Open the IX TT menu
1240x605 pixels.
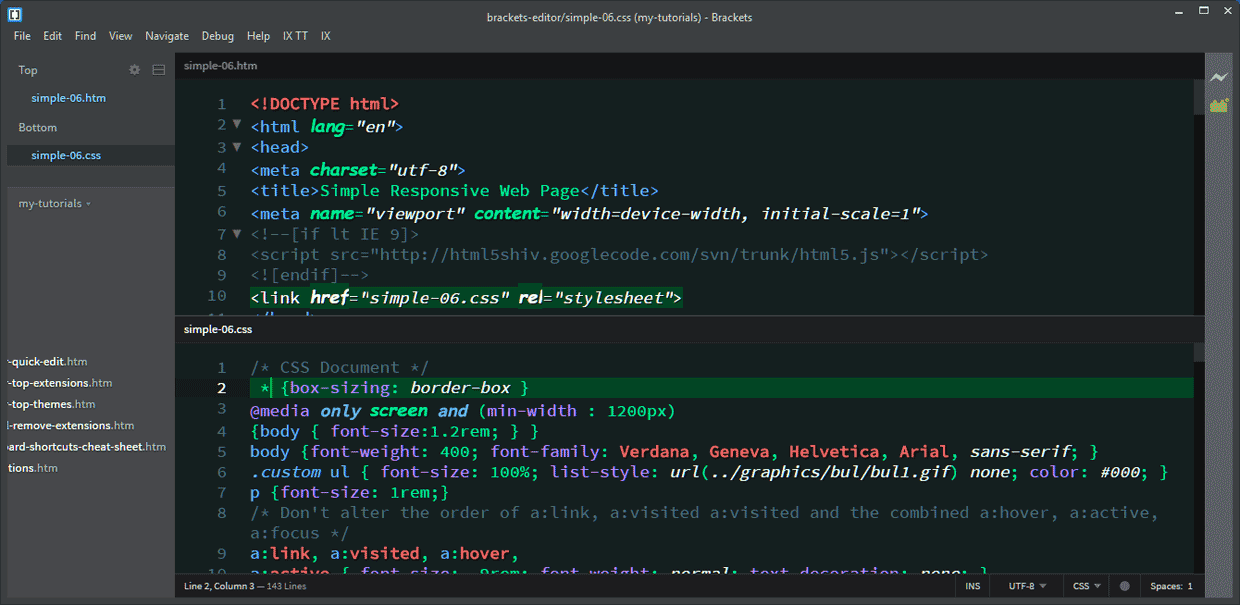tap(295, 36)
